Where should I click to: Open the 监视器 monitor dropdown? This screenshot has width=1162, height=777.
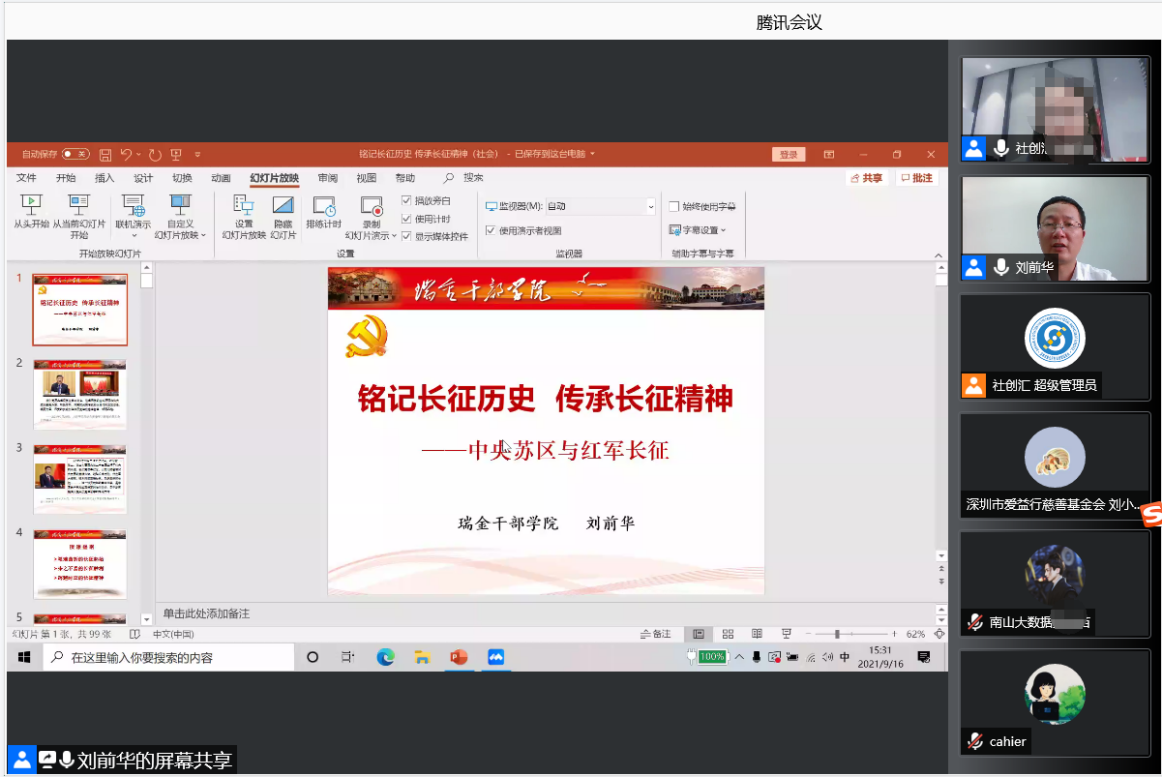click(650, 206)
